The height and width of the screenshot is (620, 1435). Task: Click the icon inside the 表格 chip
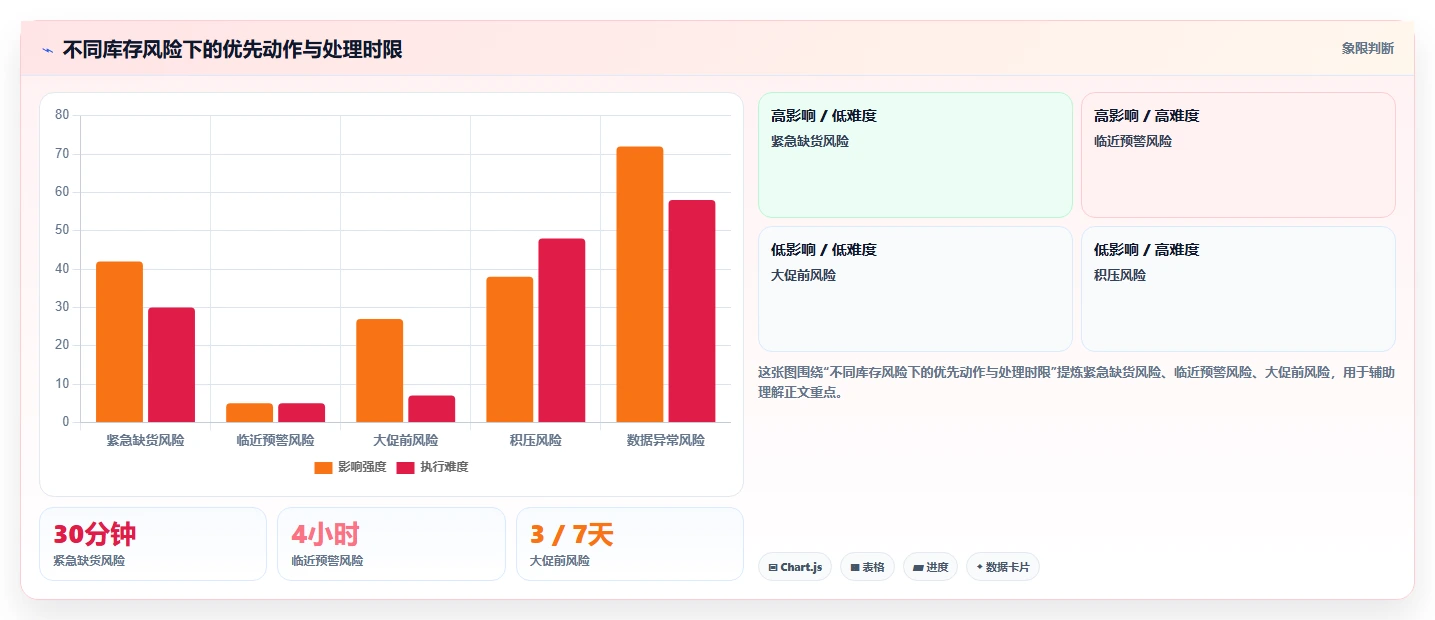(x=855, y=568)
